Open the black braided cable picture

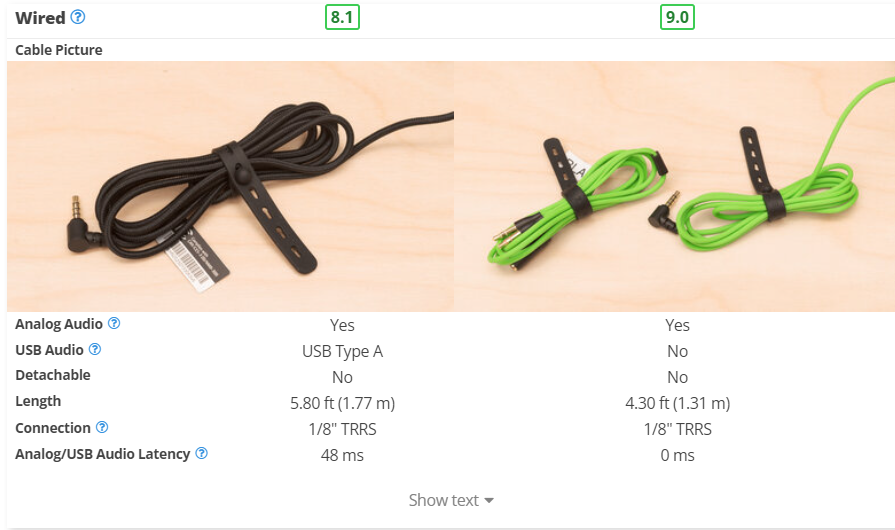[230, 186]
